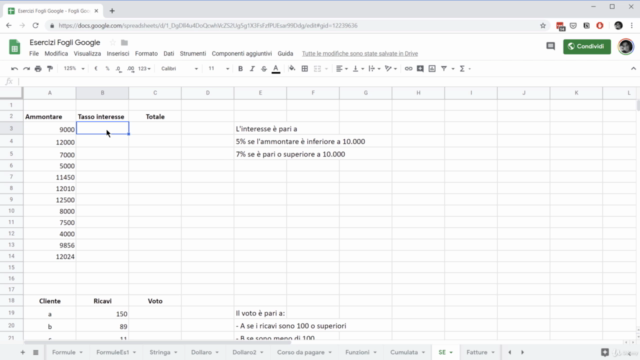Increase decimal places

click(x=131, y=69)
